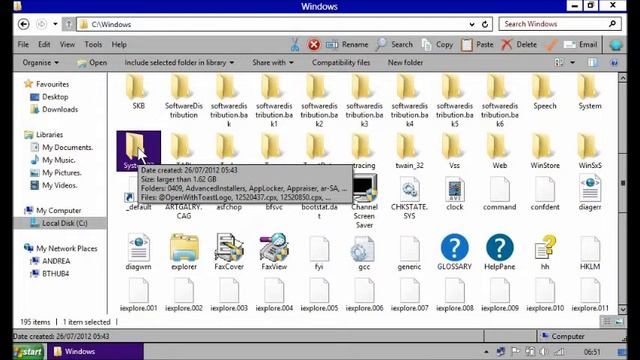Image resolution: width=640 pixels, height=360 pixels.
Task: Click the Paste toolbar button
Action: (x=477, y=44)
